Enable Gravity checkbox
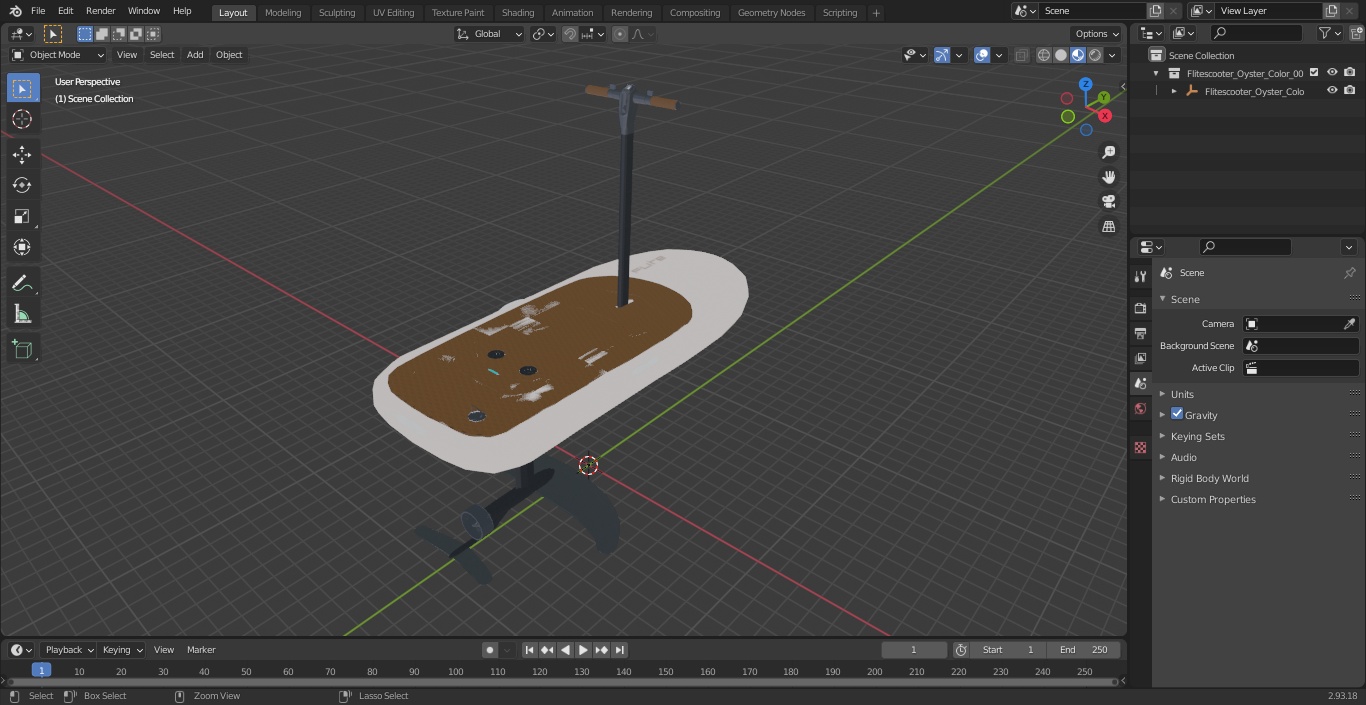The height and width of the screenshot is (705, 1366). pyautogui.click(x=1177, y=414)
